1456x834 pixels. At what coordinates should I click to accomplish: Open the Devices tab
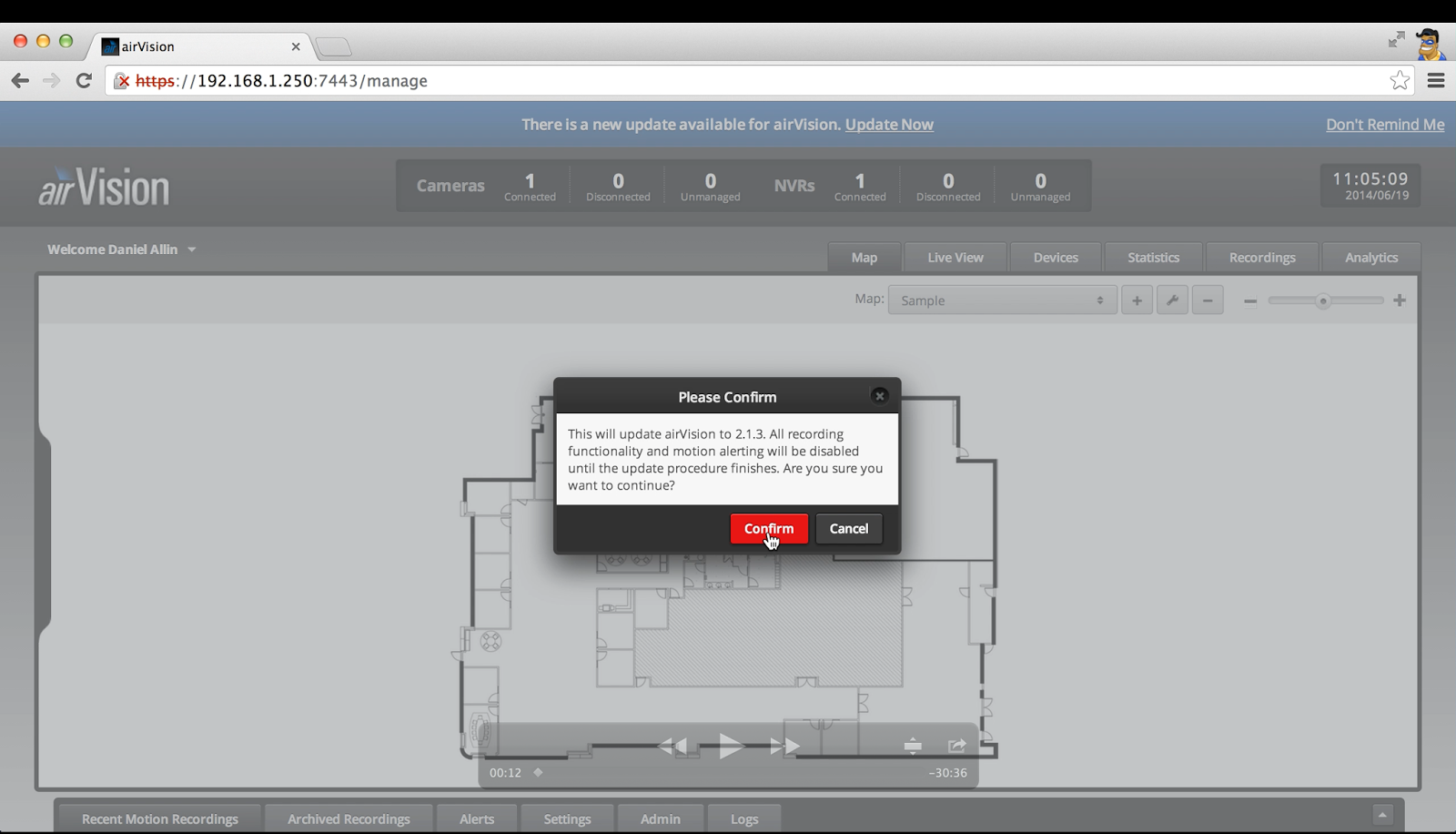coord(1056,258)
